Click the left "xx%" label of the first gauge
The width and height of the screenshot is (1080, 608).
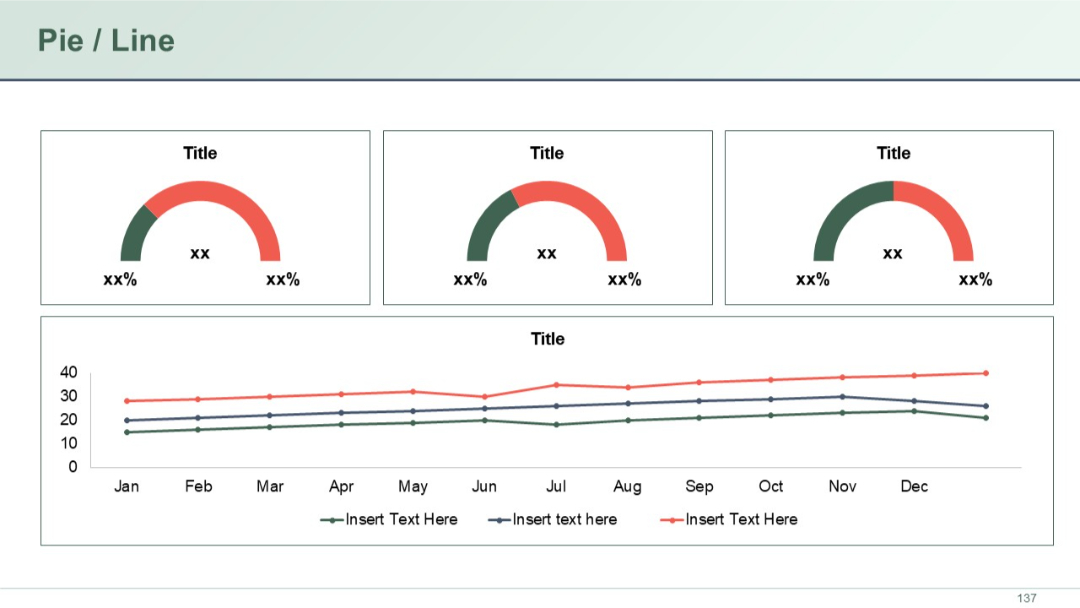point(120,281)
